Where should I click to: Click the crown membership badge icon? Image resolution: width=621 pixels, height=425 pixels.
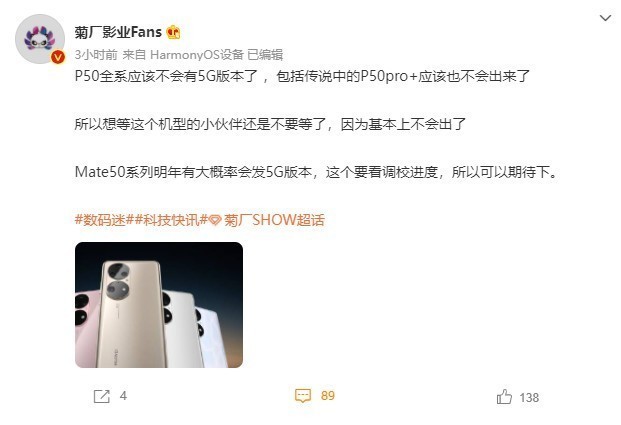click(x=173, y=32)
